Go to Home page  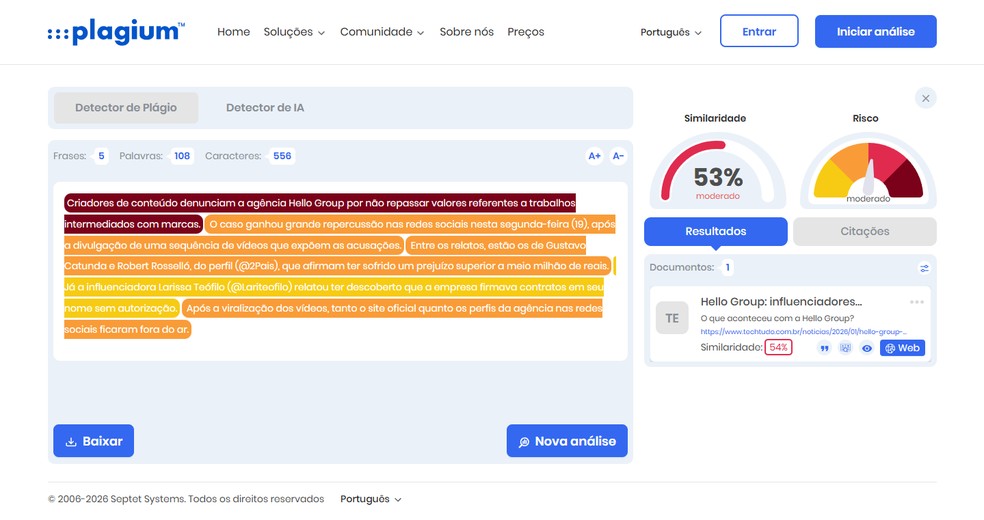coord(233,32)
